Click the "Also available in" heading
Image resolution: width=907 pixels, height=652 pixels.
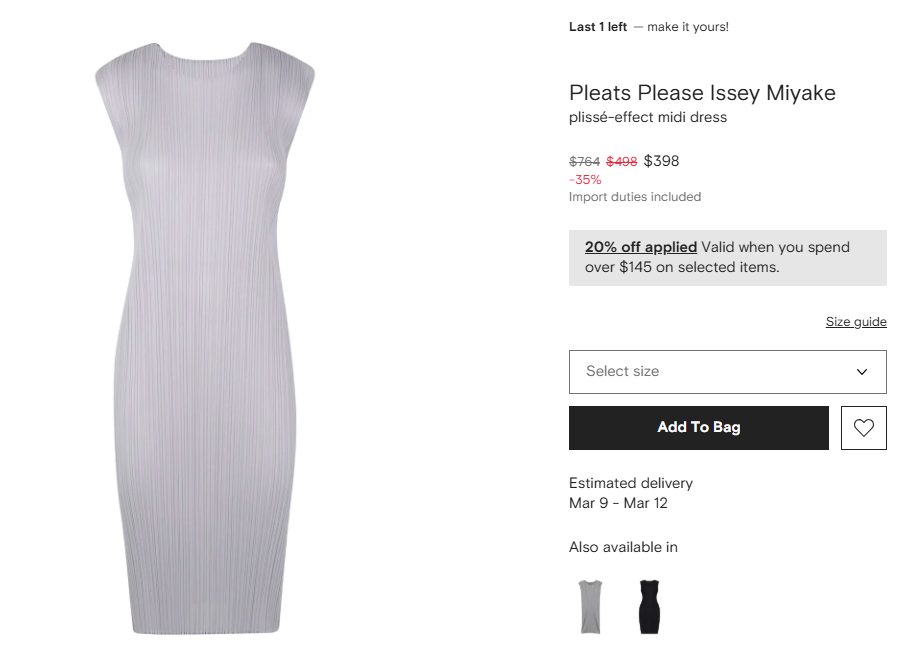[x=623, y=547]
